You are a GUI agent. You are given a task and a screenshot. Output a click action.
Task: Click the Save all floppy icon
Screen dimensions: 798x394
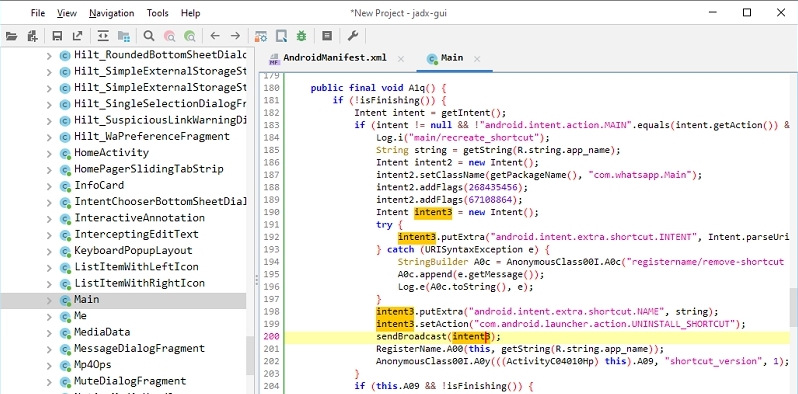[57, 36]
